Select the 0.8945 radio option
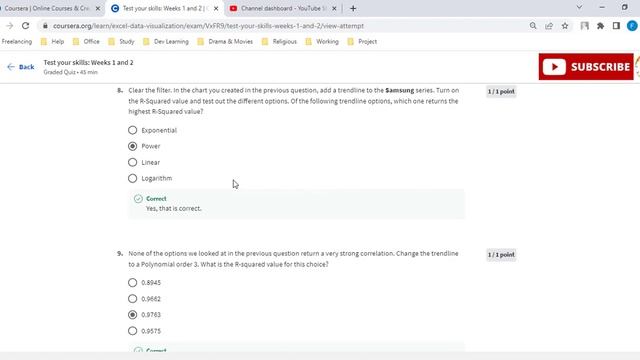 [132, 282]
